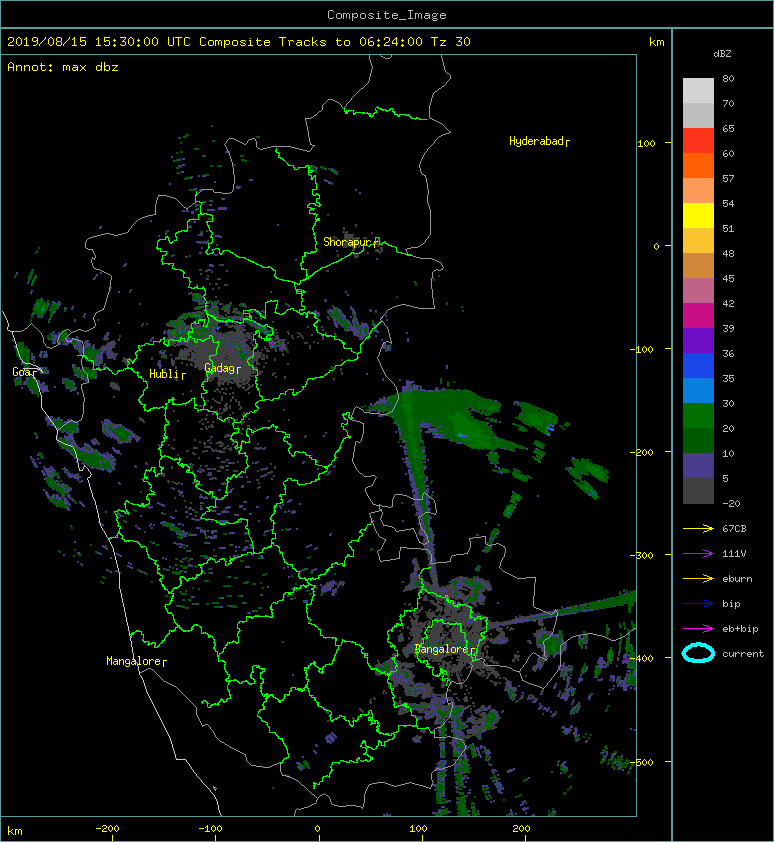Select the 100 tick on the vertical axis
The height and width of the screenshot is (842, 774).
pyautogui.click(x=646, y=143)
